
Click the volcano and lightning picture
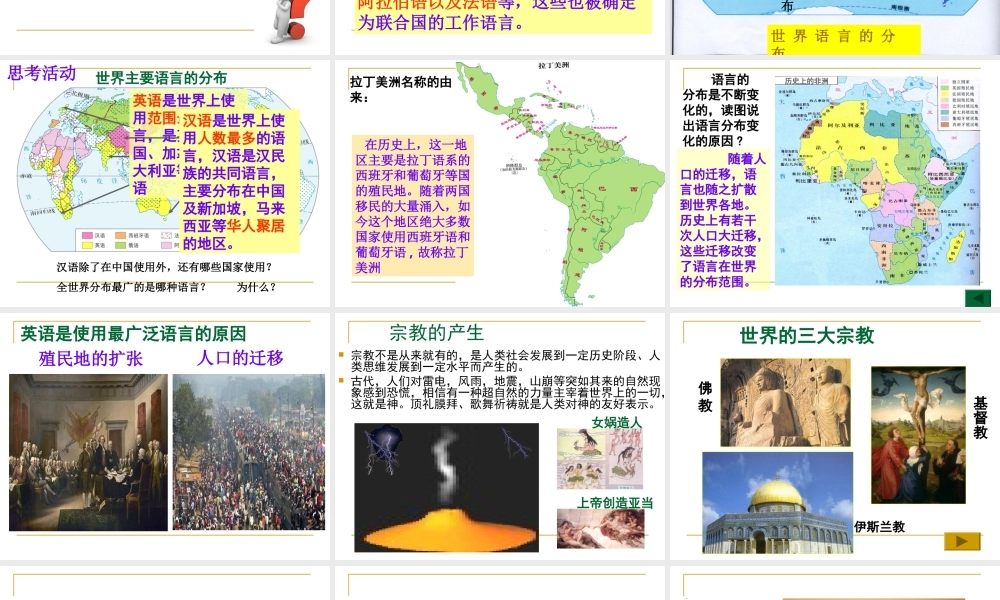[x=446, y=487]
